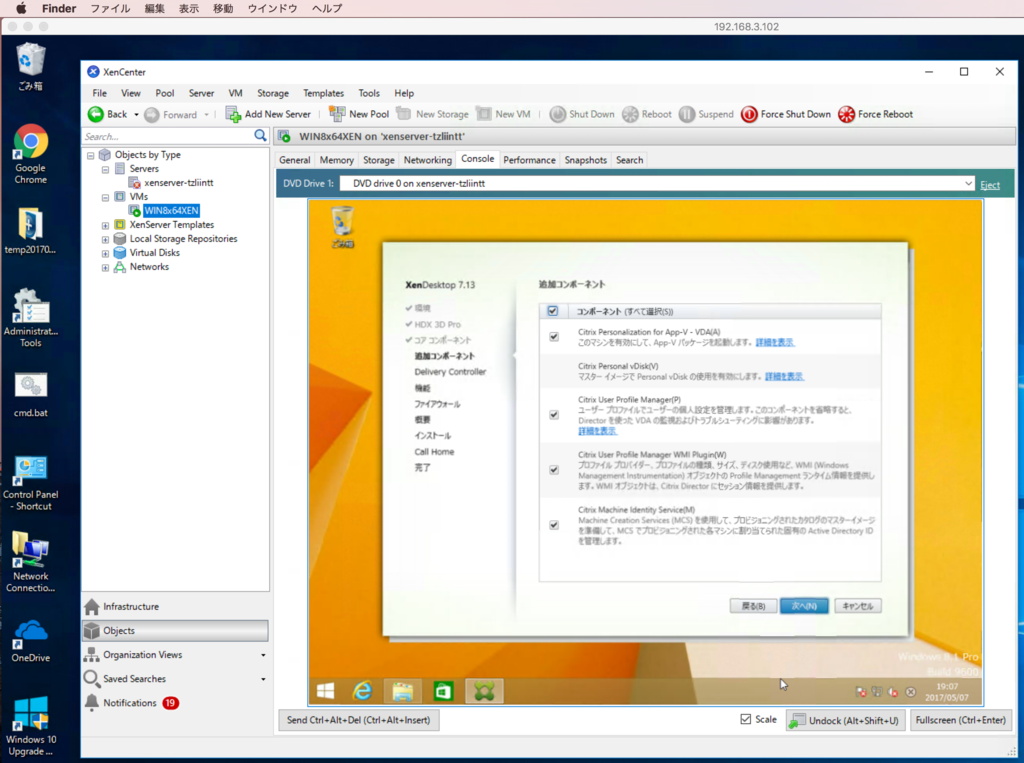Open Internet Explorer in VM taskbar

click(362, 691)
